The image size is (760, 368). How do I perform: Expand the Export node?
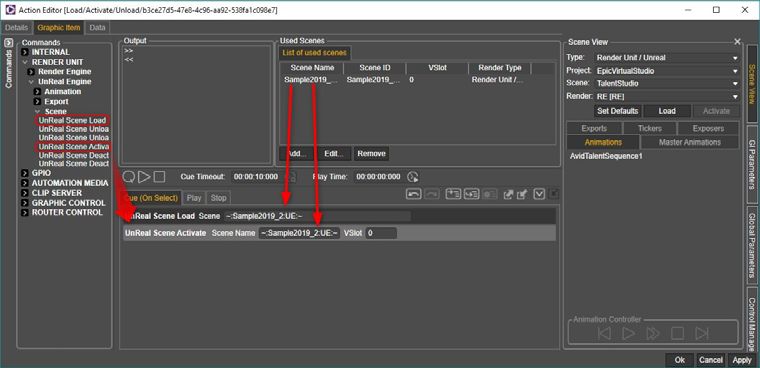pos(37,102)
